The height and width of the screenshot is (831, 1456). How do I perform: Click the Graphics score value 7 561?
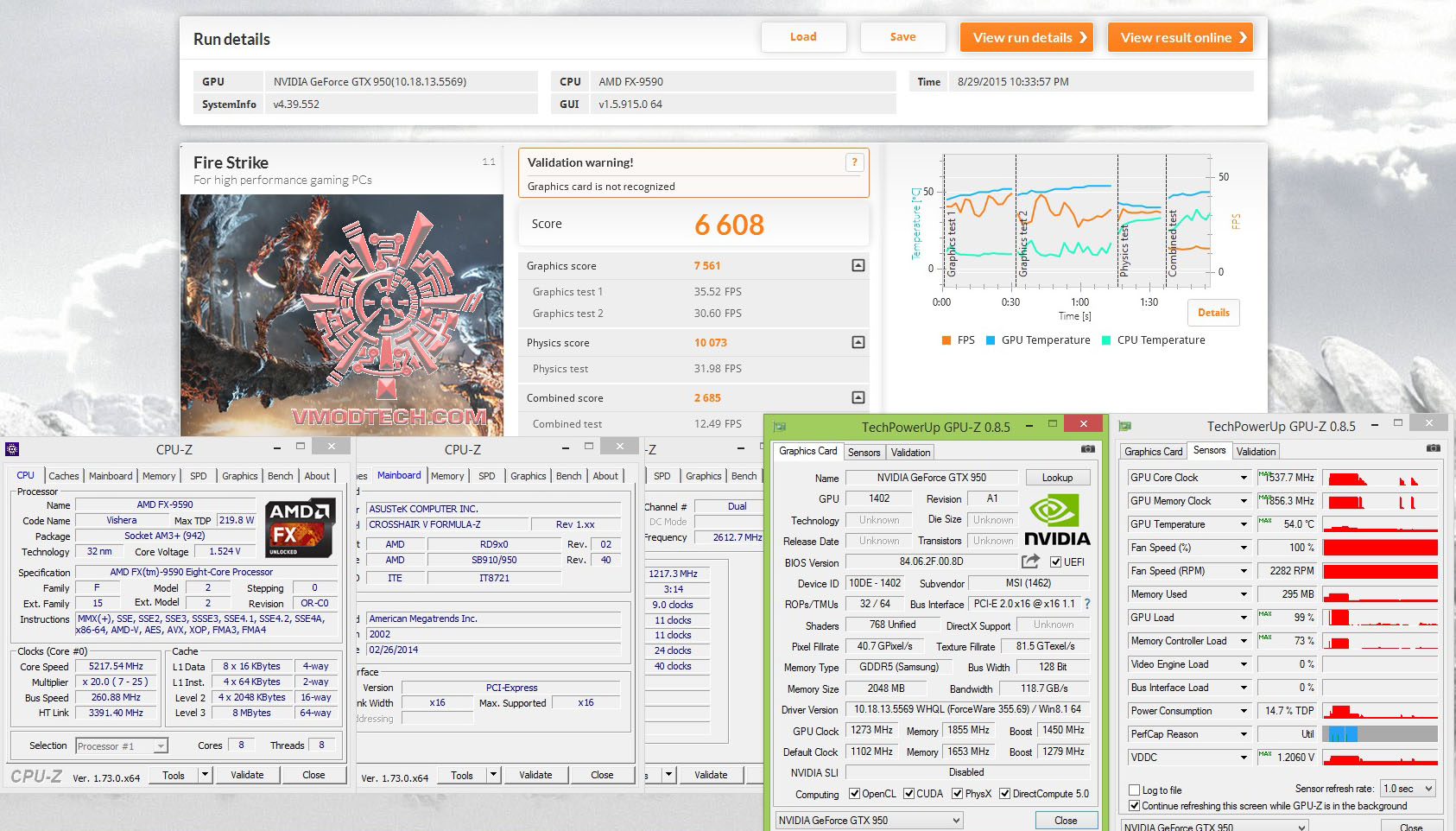[707, 266]
